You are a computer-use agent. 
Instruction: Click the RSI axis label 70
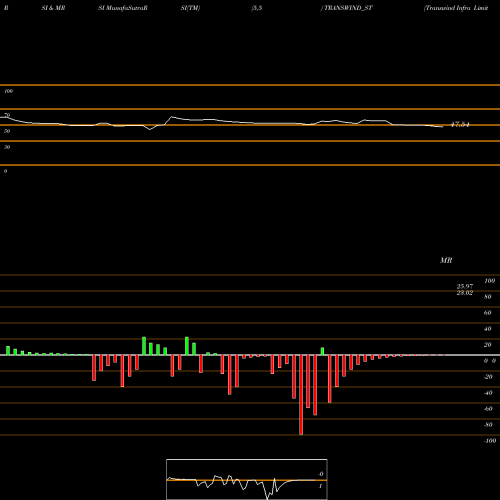pyautogui.click(x=7, y=115)
